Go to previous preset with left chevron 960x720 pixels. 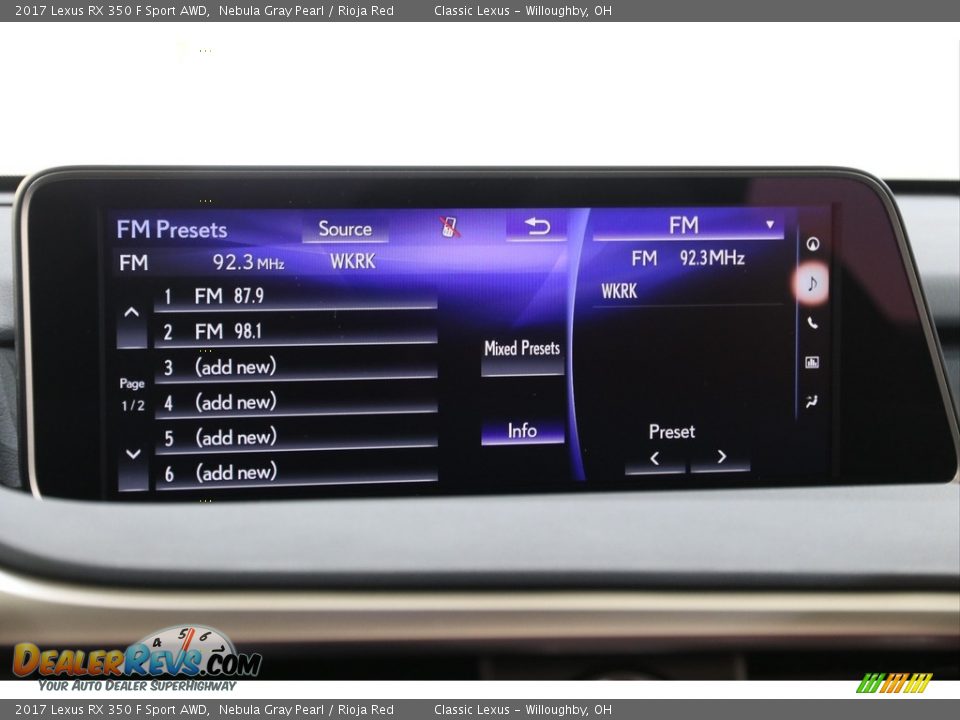(x=654, y=459)
